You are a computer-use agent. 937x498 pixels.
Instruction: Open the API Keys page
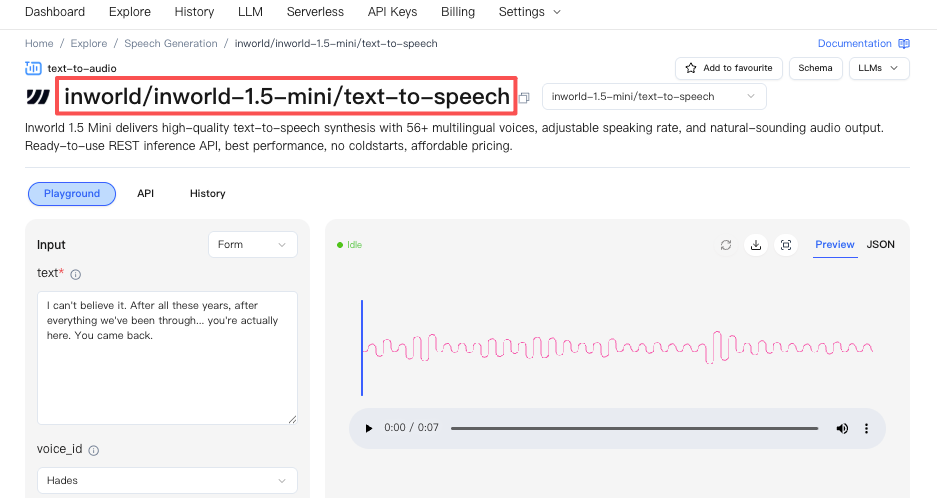coord(393,12)
